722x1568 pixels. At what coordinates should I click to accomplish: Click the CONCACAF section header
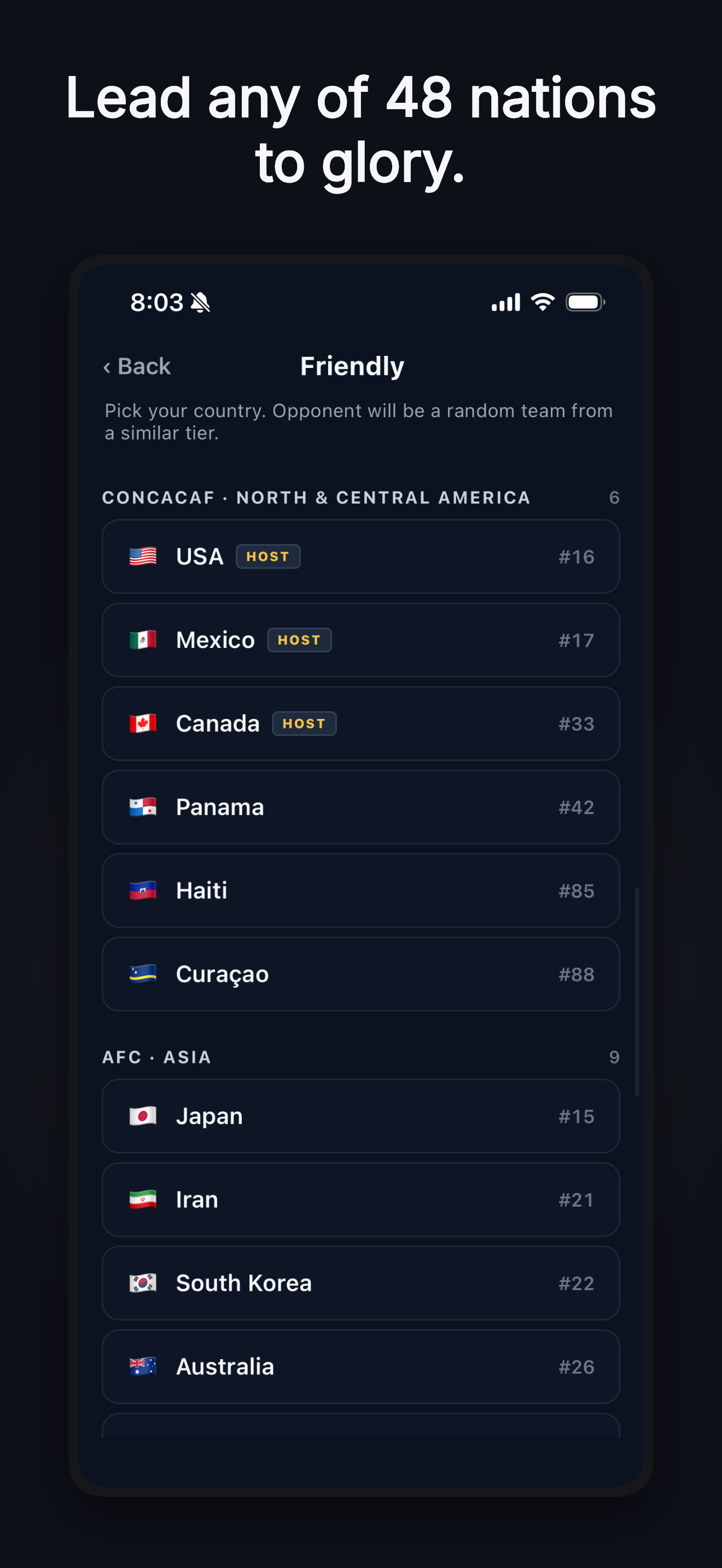click(x=317, y=498)
